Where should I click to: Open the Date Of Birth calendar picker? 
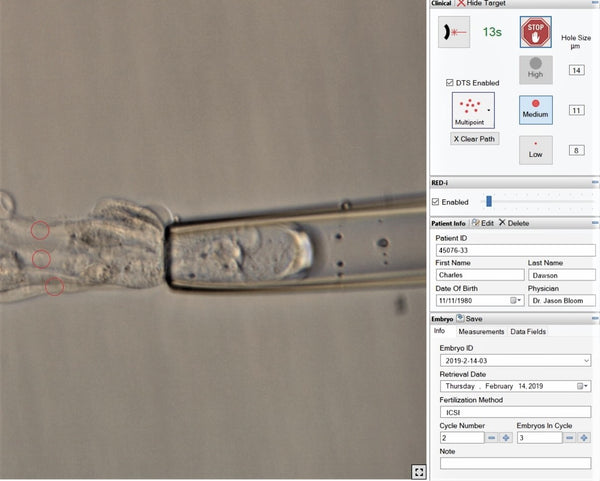[516, 300]
